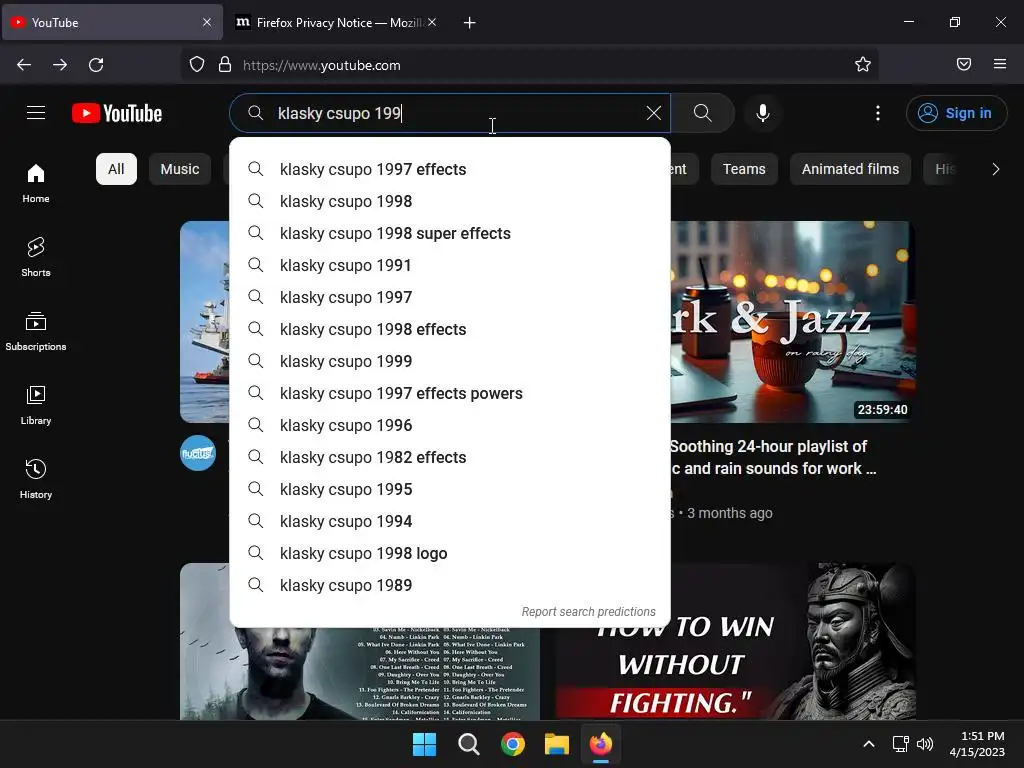
Task: Switch to the YouTube tab
Action: (x=113, y=22)
